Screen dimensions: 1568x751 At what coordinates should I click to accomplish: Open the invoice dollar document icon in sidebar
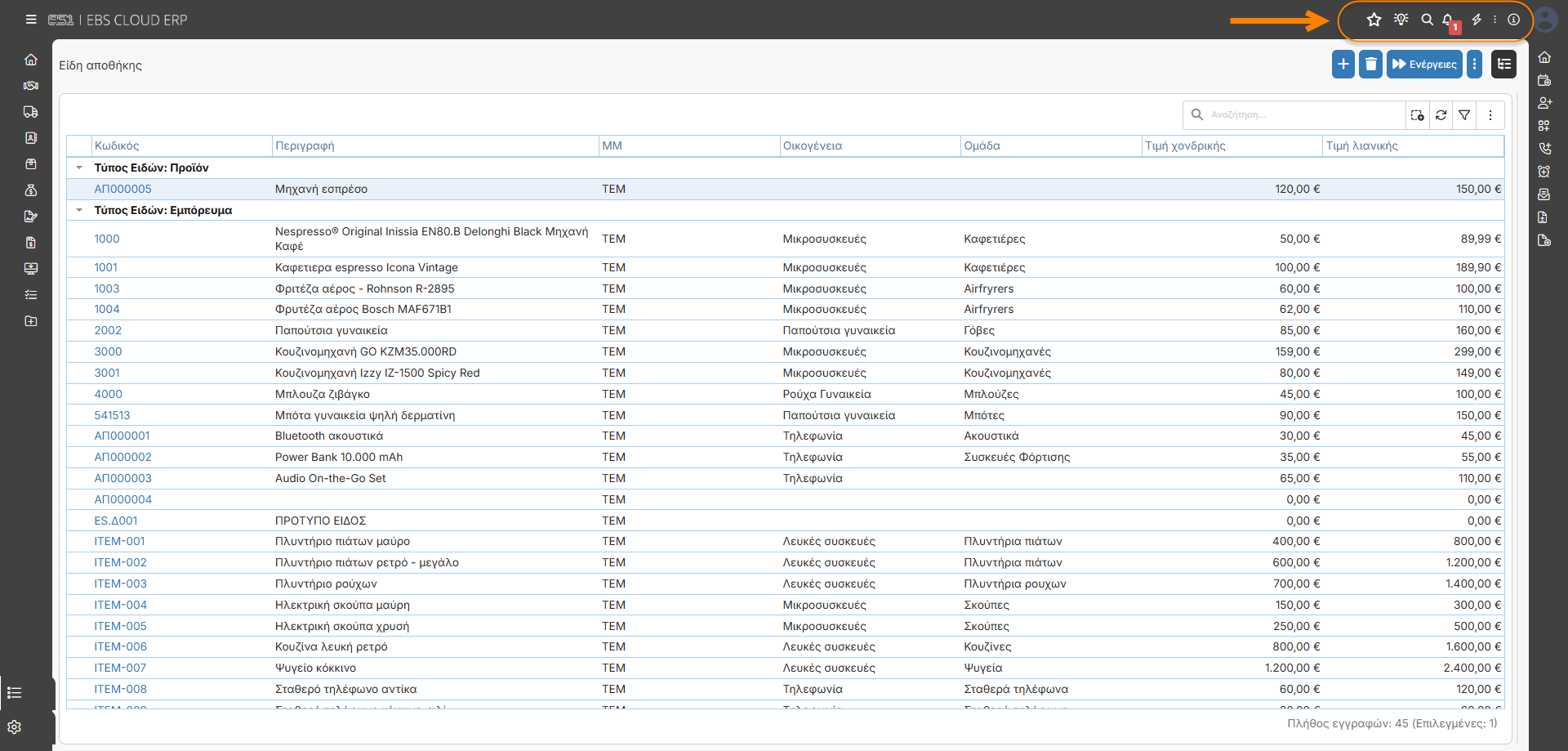click(31, 243)
